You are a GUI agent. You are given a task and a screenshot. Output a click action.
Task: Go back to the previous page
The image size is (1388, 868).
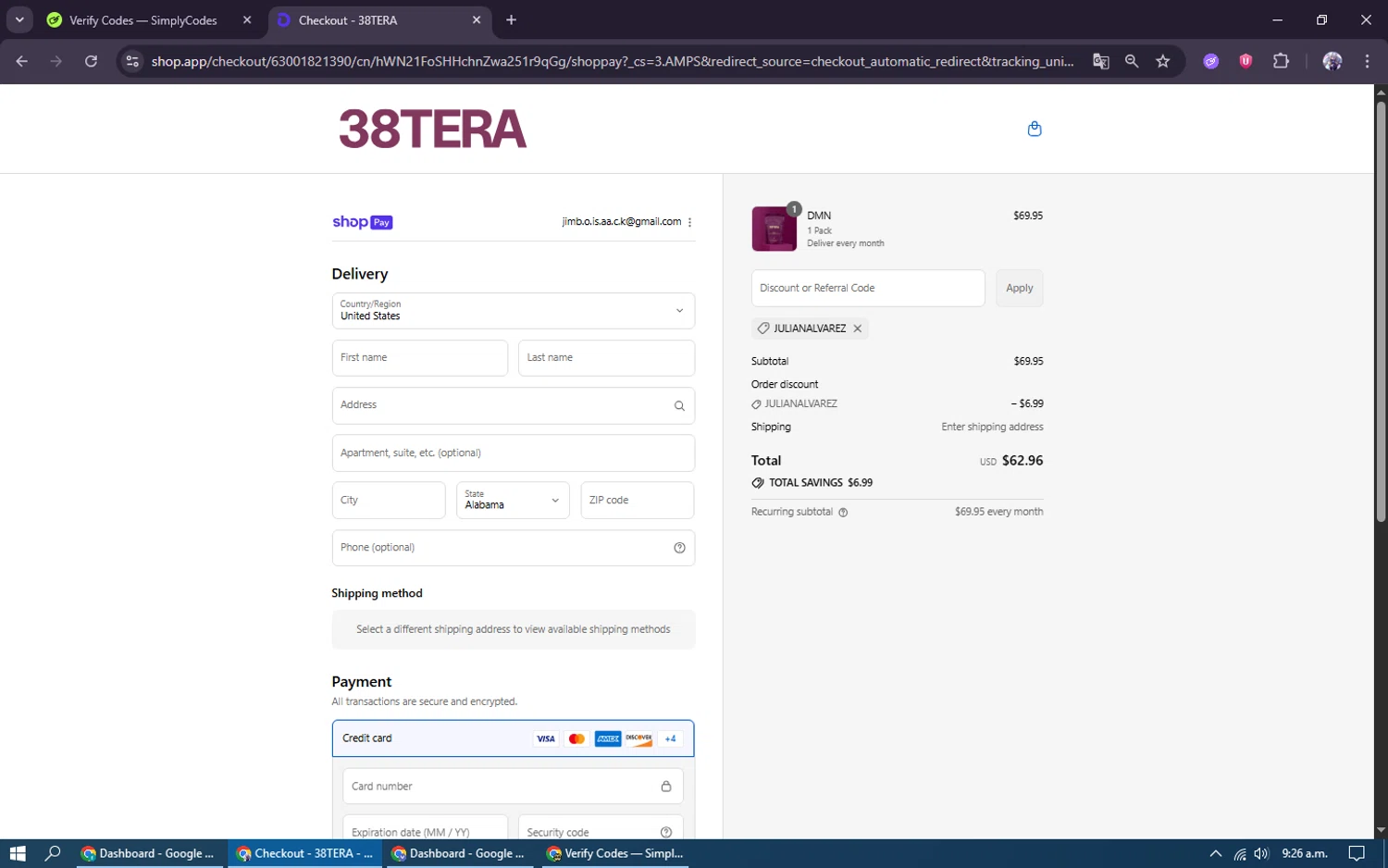(x=22, y=61)
